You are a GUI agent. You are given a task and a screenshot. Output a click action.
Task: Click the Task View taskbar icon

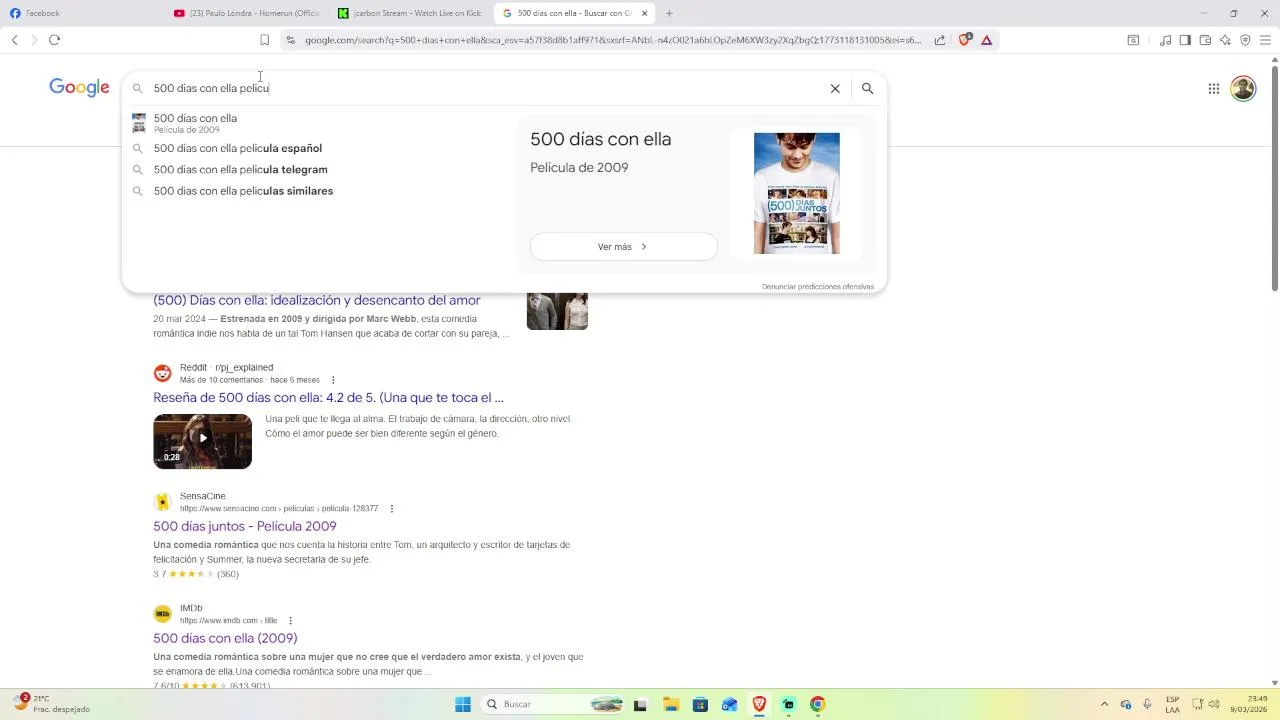pyautogui.click(x=640, y=704)
